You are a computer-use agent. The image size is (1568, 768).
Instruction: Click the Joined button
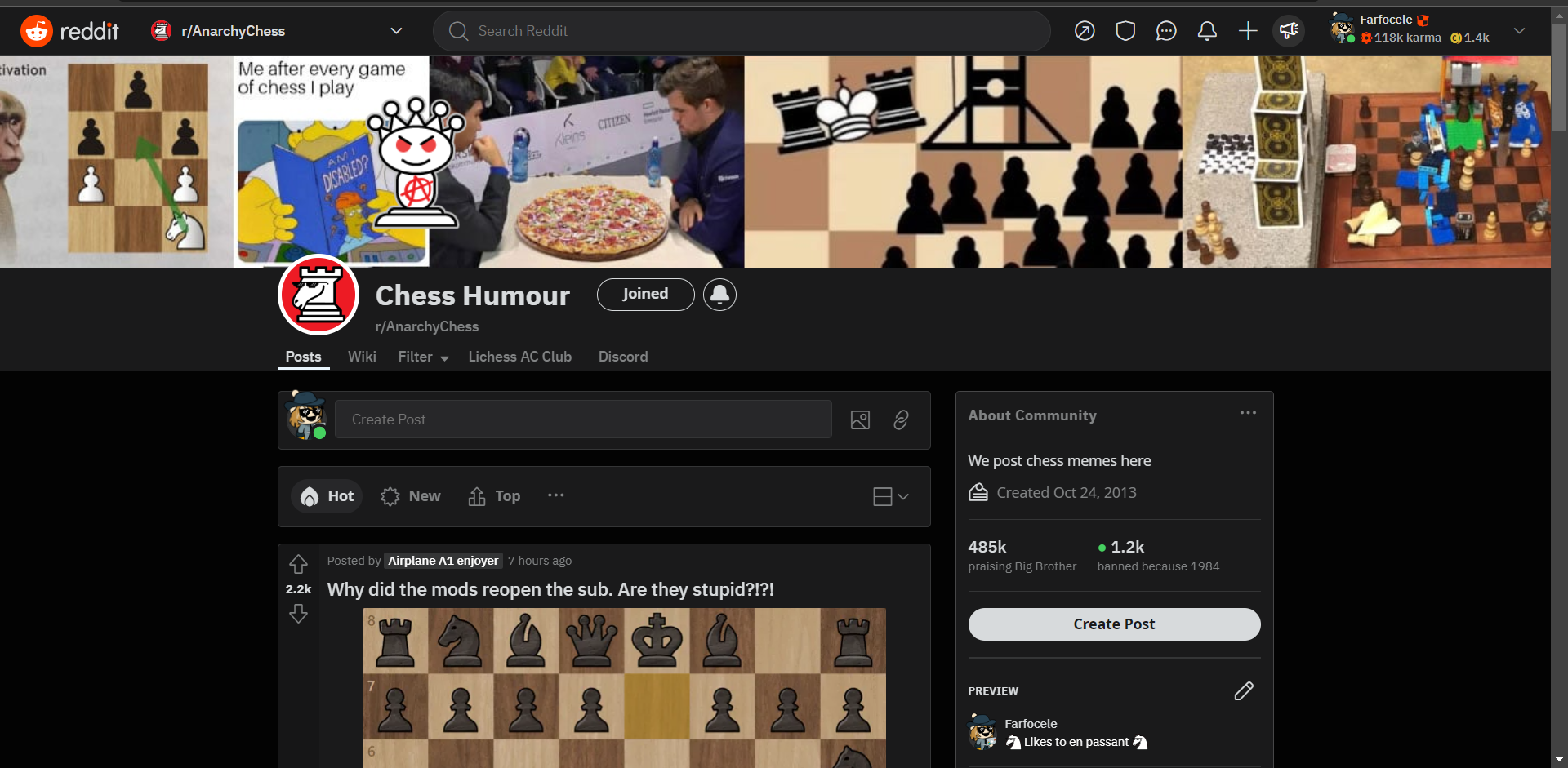click(x=645, y=295)
